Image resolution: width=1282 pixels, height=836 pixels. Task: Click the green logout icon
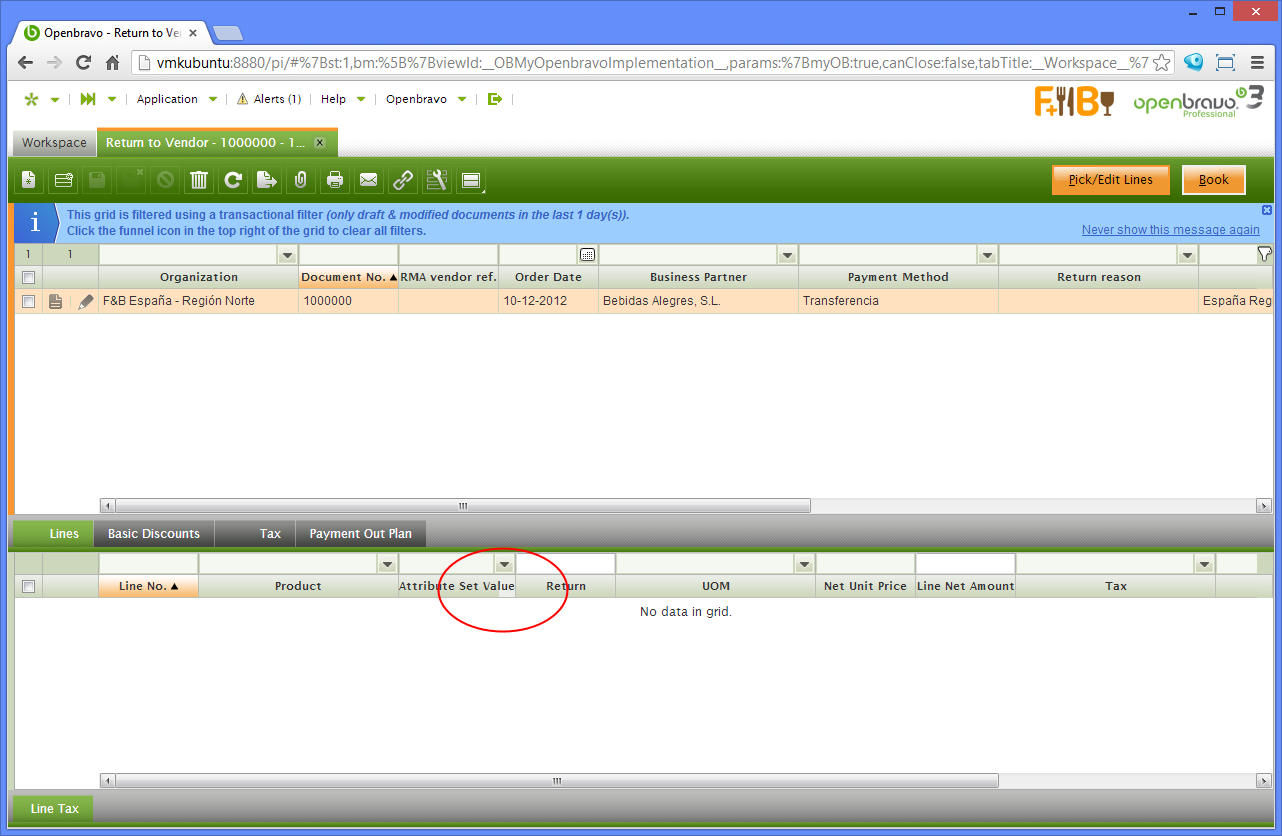[x=494, y=99]
